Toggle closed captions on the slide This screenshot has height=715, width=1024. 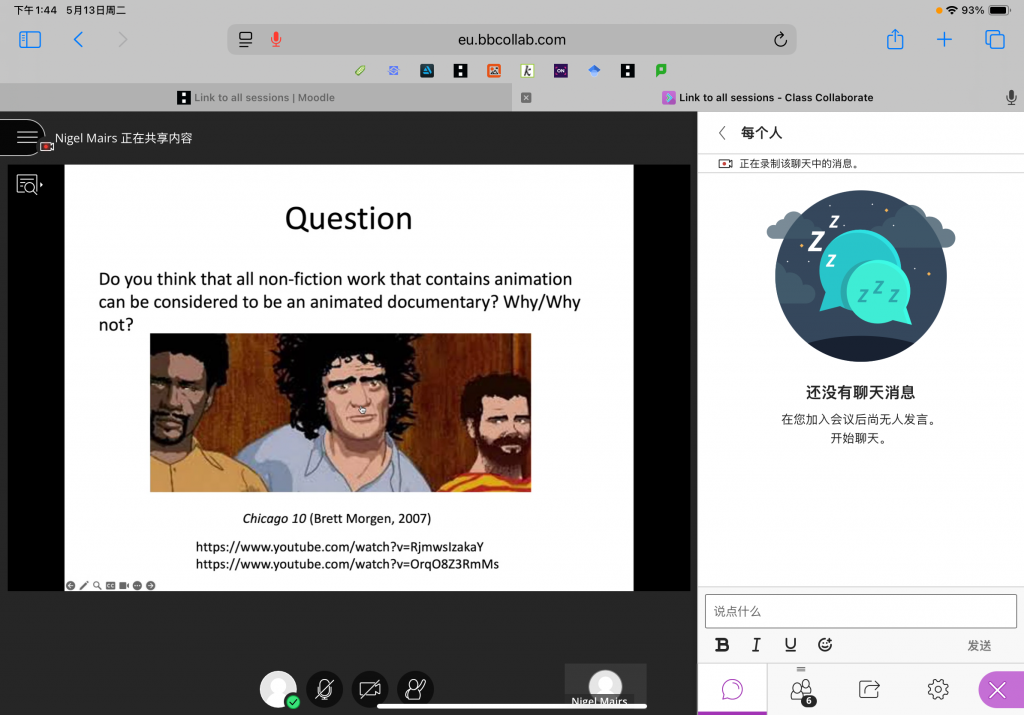(x=110, y=586)
